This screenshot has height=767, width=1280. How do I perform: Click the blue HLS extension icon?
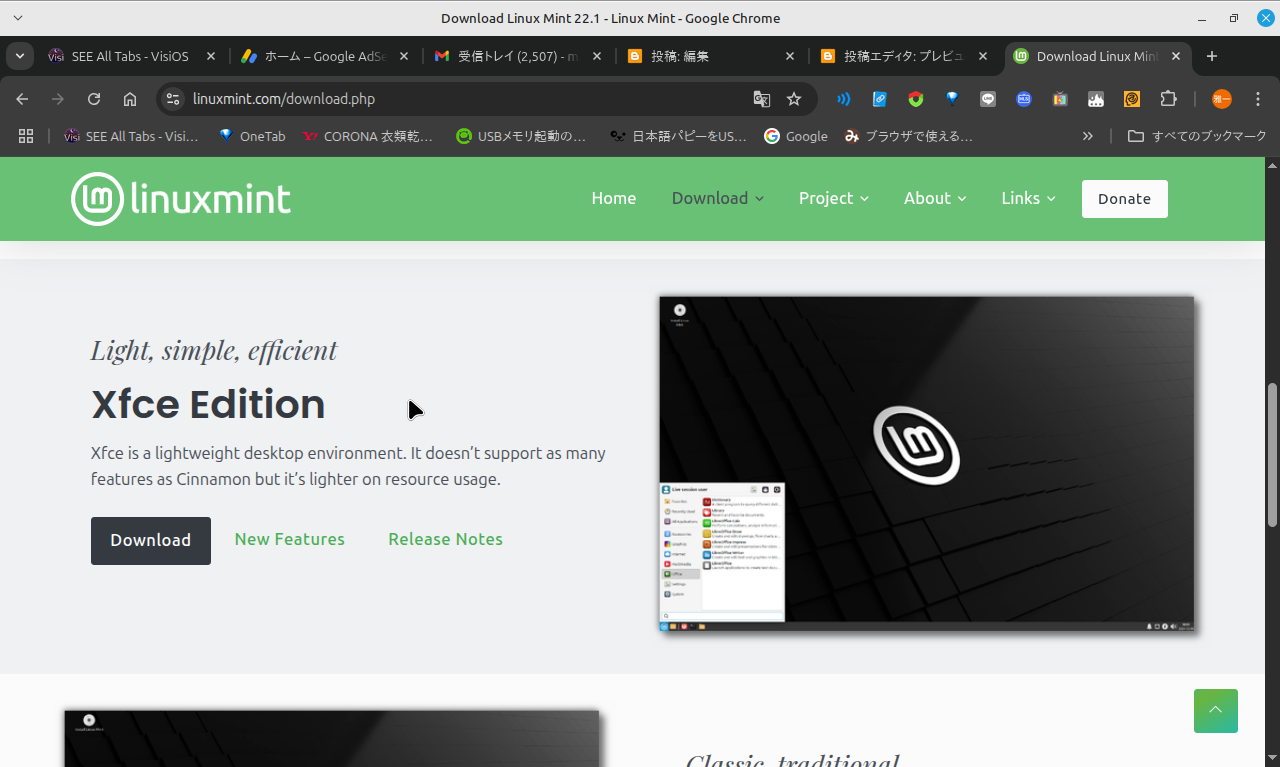[x=1024, y=99]
